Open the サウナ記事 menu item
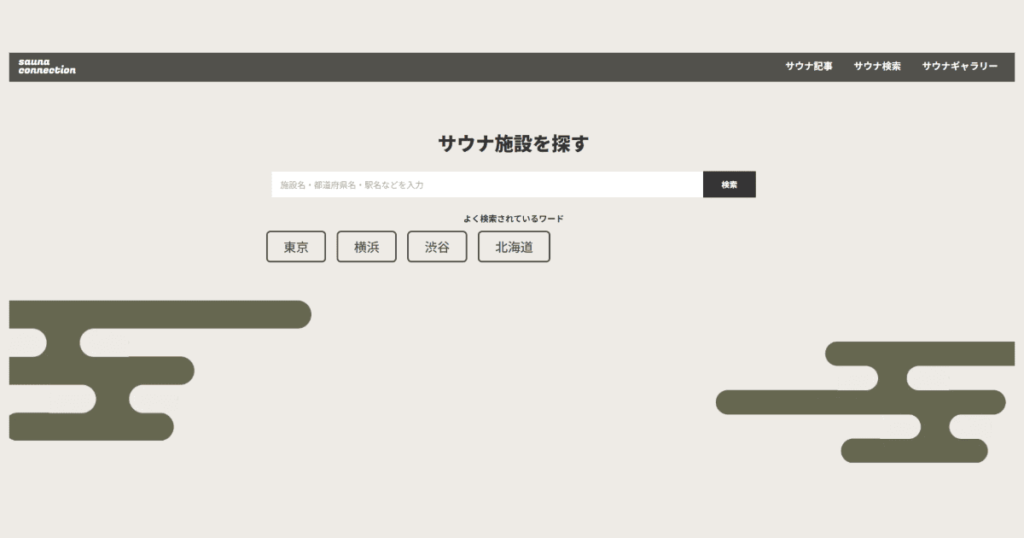Viewport: 1024px width, 538px height. click(808, 67)
